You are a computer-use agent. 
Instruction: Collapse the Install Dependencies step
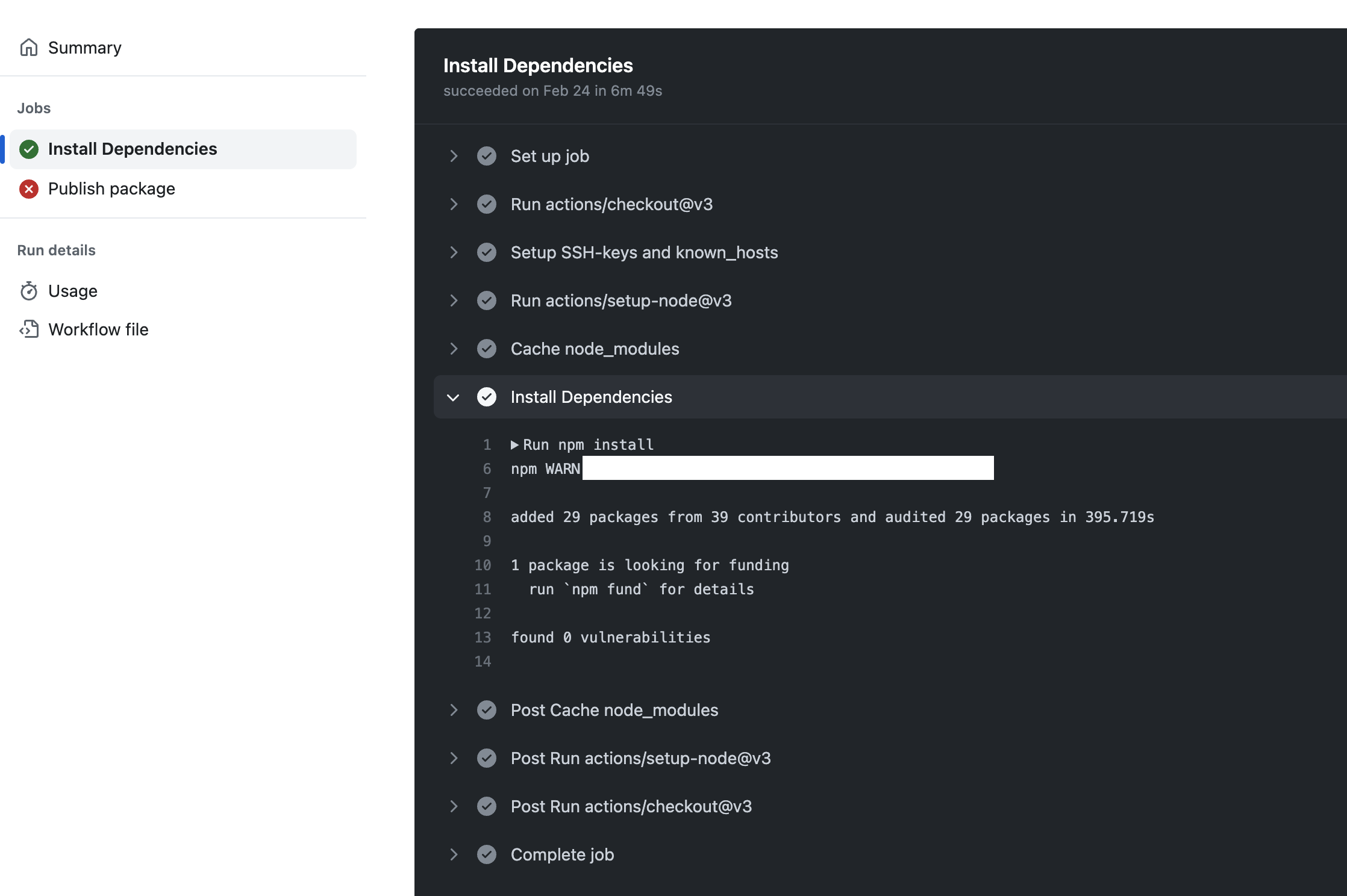click(x=454, y=397)
